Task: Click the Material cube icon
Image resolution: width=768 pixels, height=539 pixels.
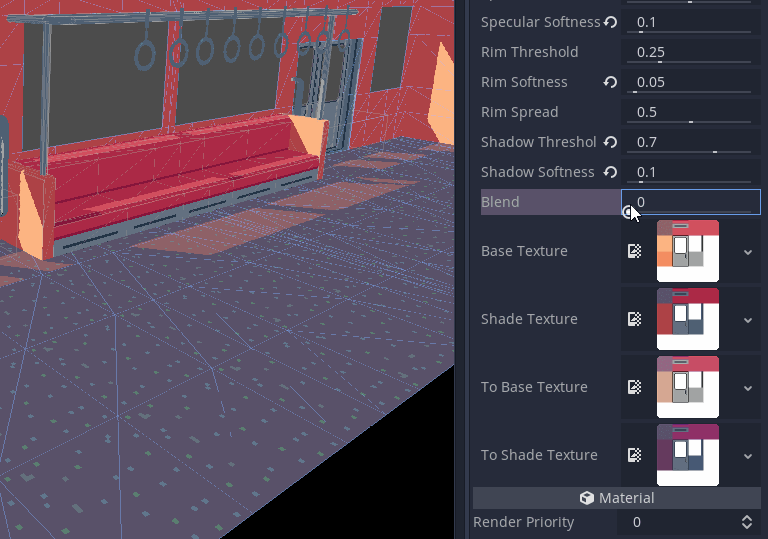Action: 587,498
